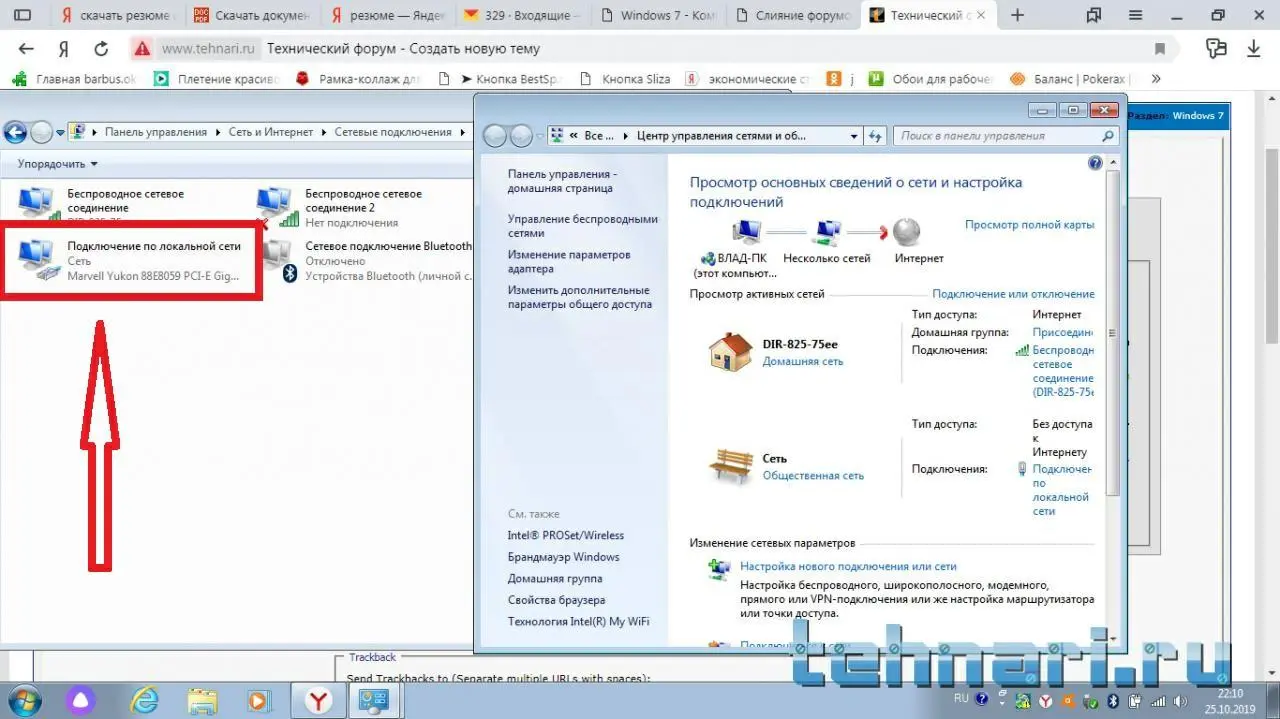Open Домашняя сеть link
Screen dimensions: 1280x719
pos(802,361)
